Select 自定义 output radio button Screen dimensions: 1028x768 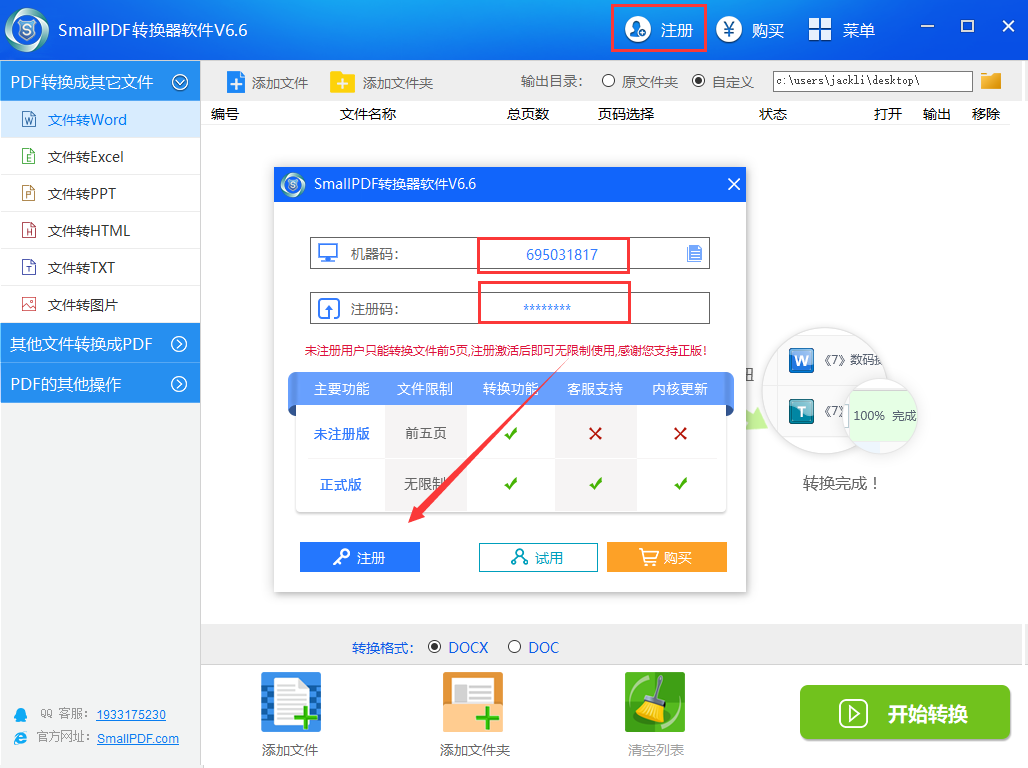(699, 81)
